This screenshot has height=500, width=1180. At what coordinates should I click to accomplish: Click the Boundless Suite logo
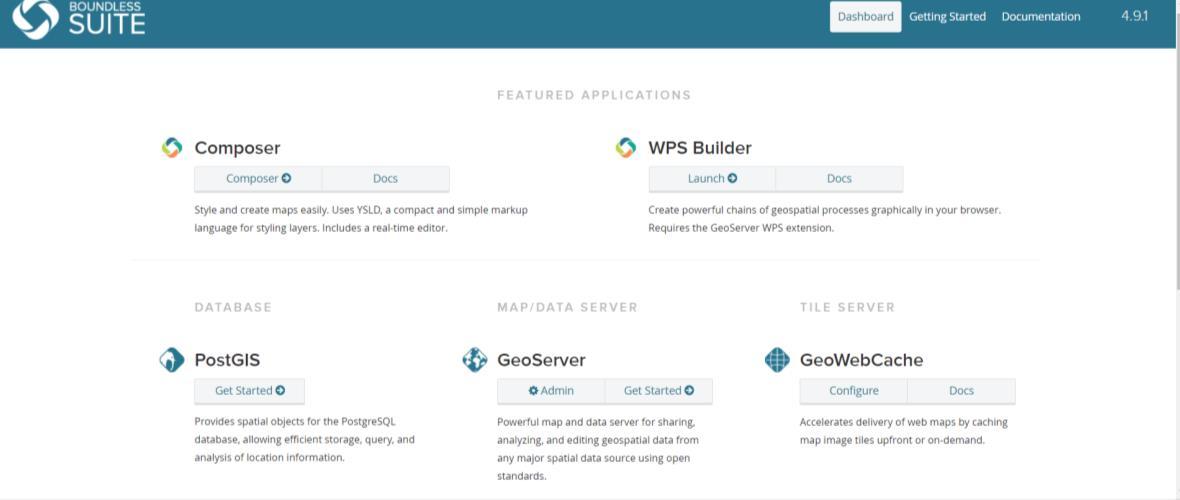pos(79,18)
